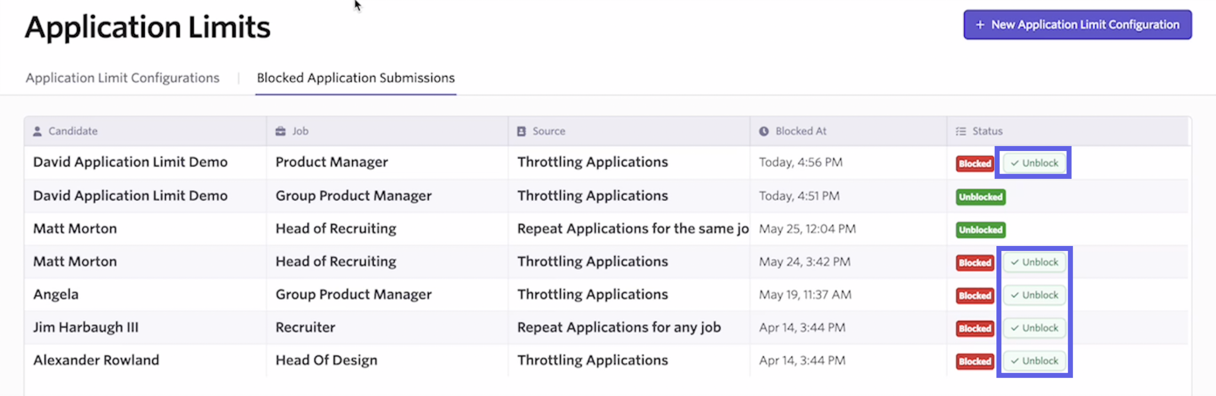Click the May 24, 3:42 PM timestamp
1216x396 pixels.
coord(804,262)
